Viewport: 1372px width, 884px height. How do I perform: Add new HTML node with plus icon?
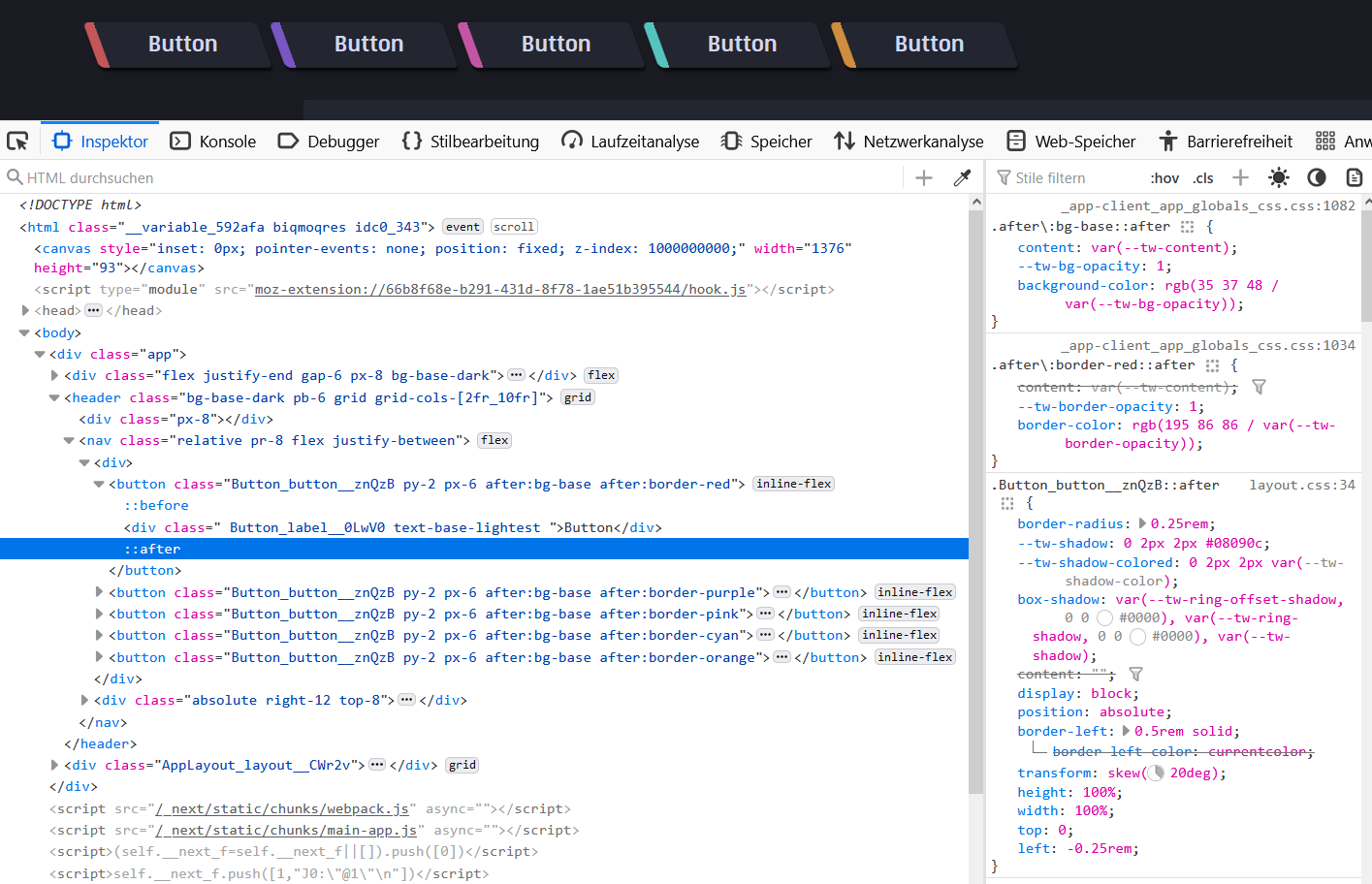pos(924,177)
